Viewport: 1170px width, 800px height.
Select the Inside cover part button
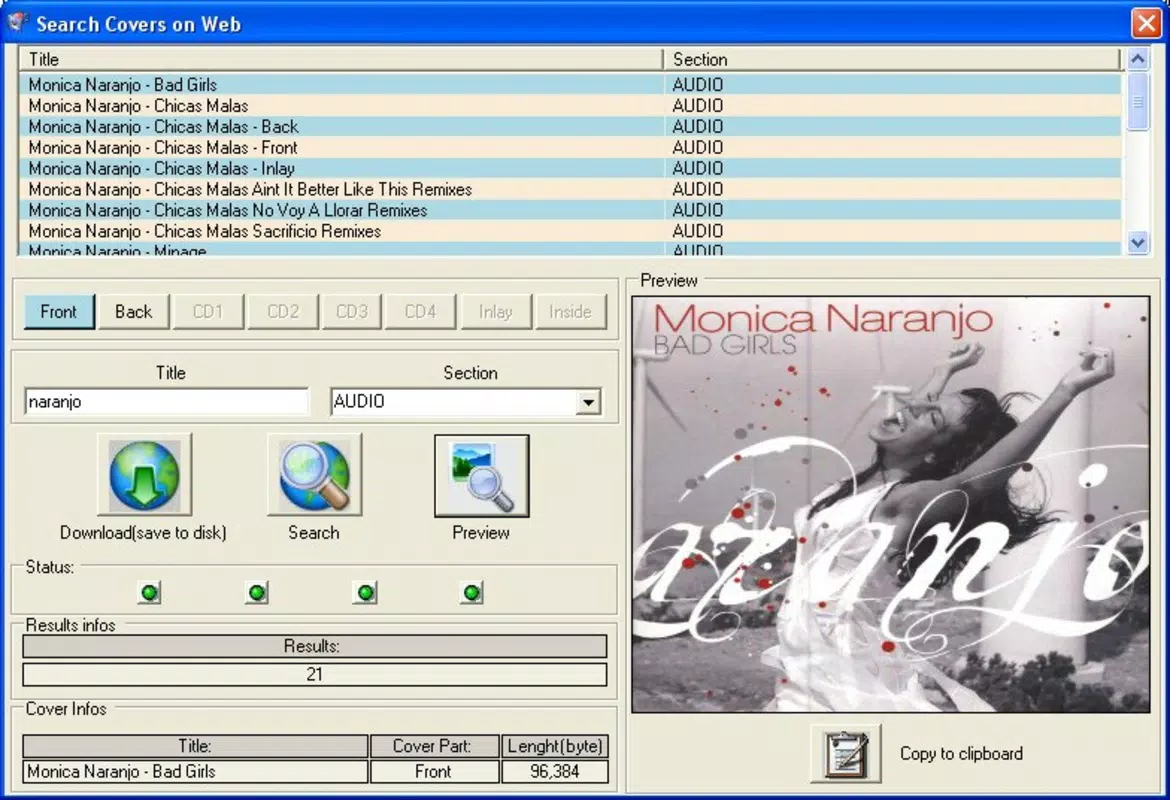pos(571,311)
